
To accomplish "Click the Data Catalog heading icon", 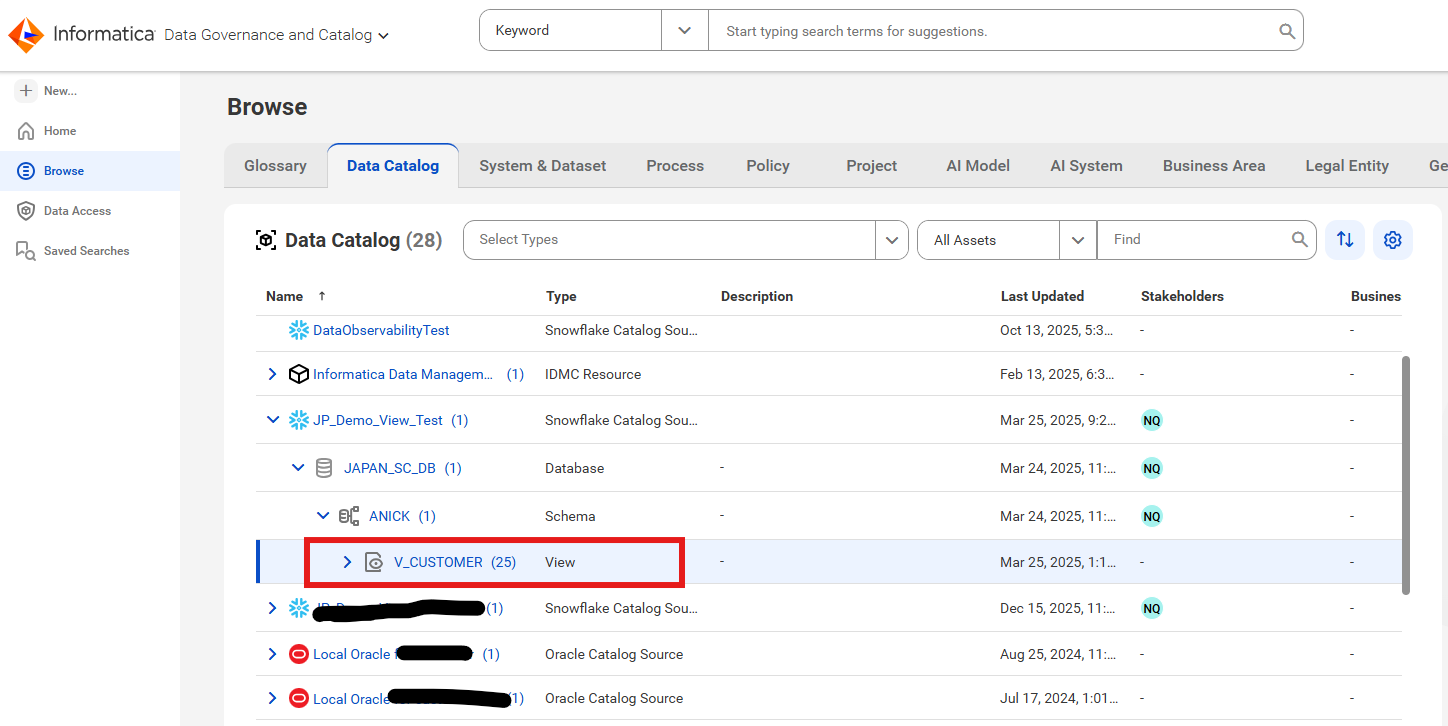I will click(x=266, y=240).
